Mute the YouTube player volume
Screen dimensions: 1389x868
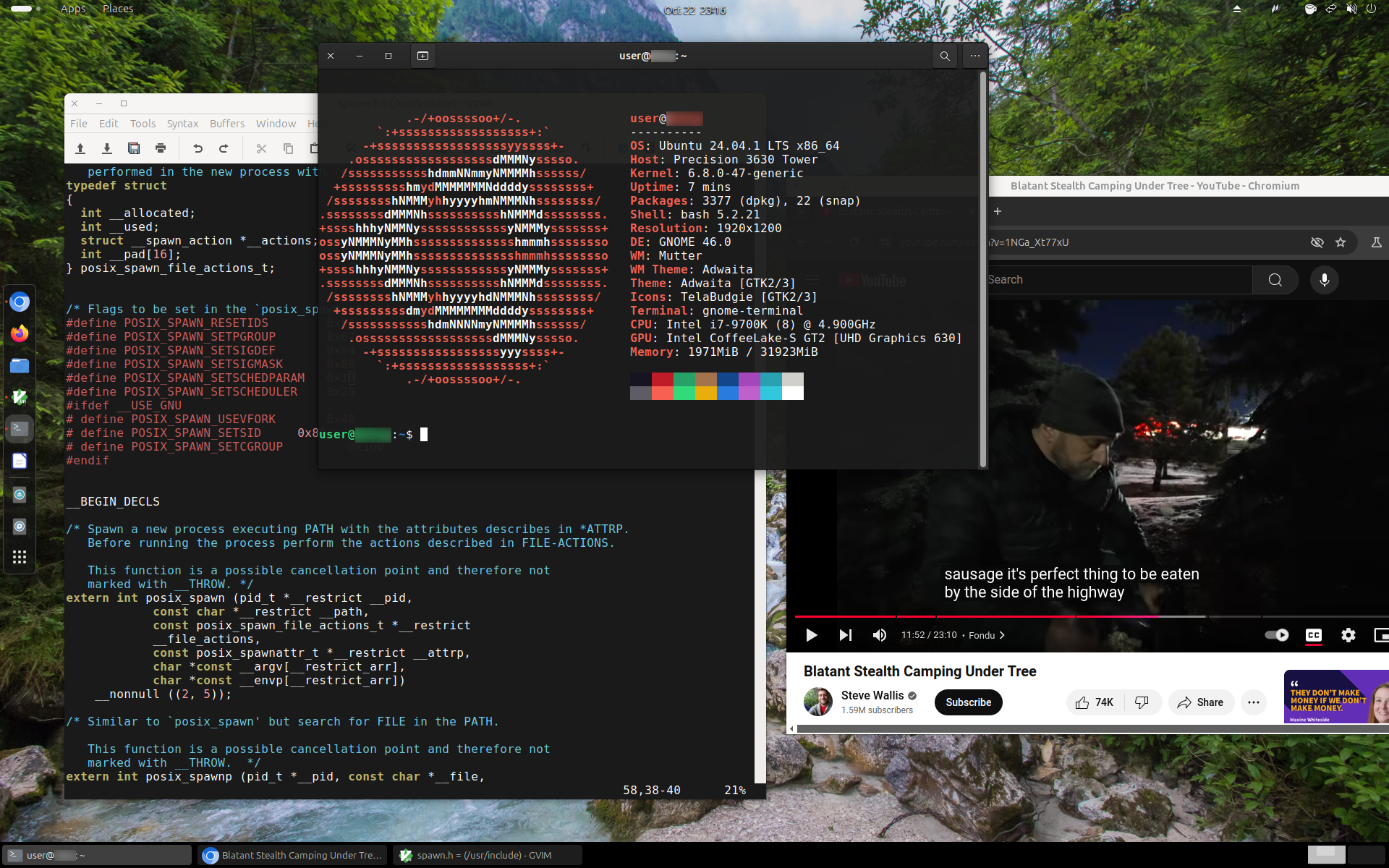pyautogui.click(x=880, y=635)
